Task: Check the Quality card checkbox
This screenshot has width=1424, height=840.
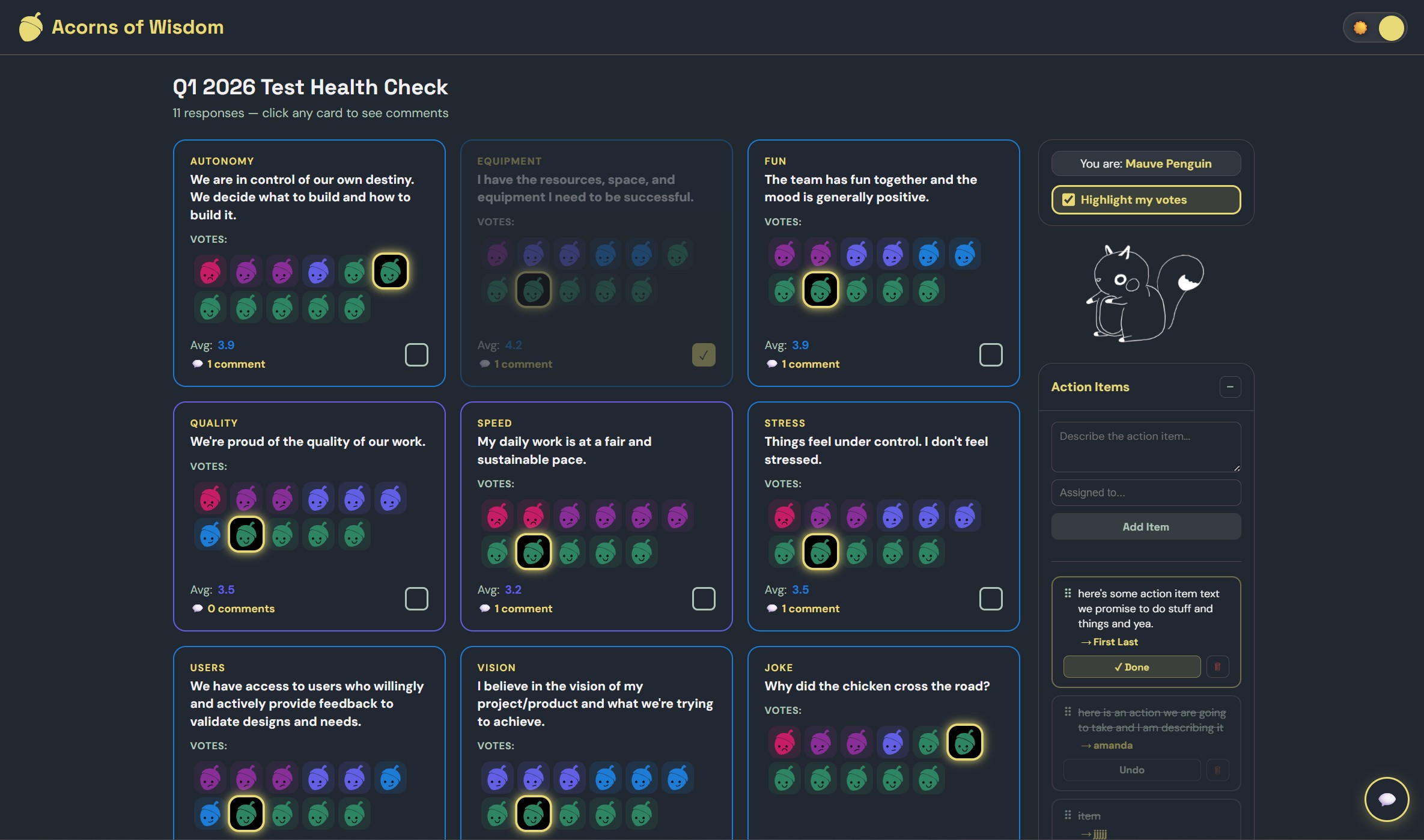Action: click(x=416, y=598)
